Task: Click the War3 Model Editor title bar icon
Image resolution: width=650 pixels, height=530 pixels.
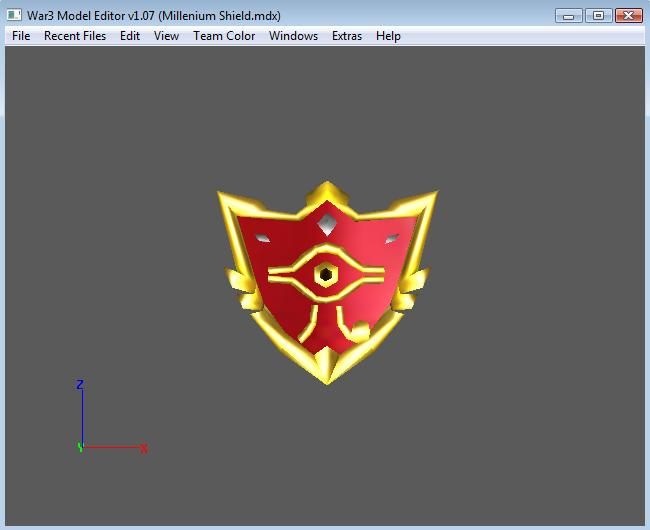Action: [14, 15]
